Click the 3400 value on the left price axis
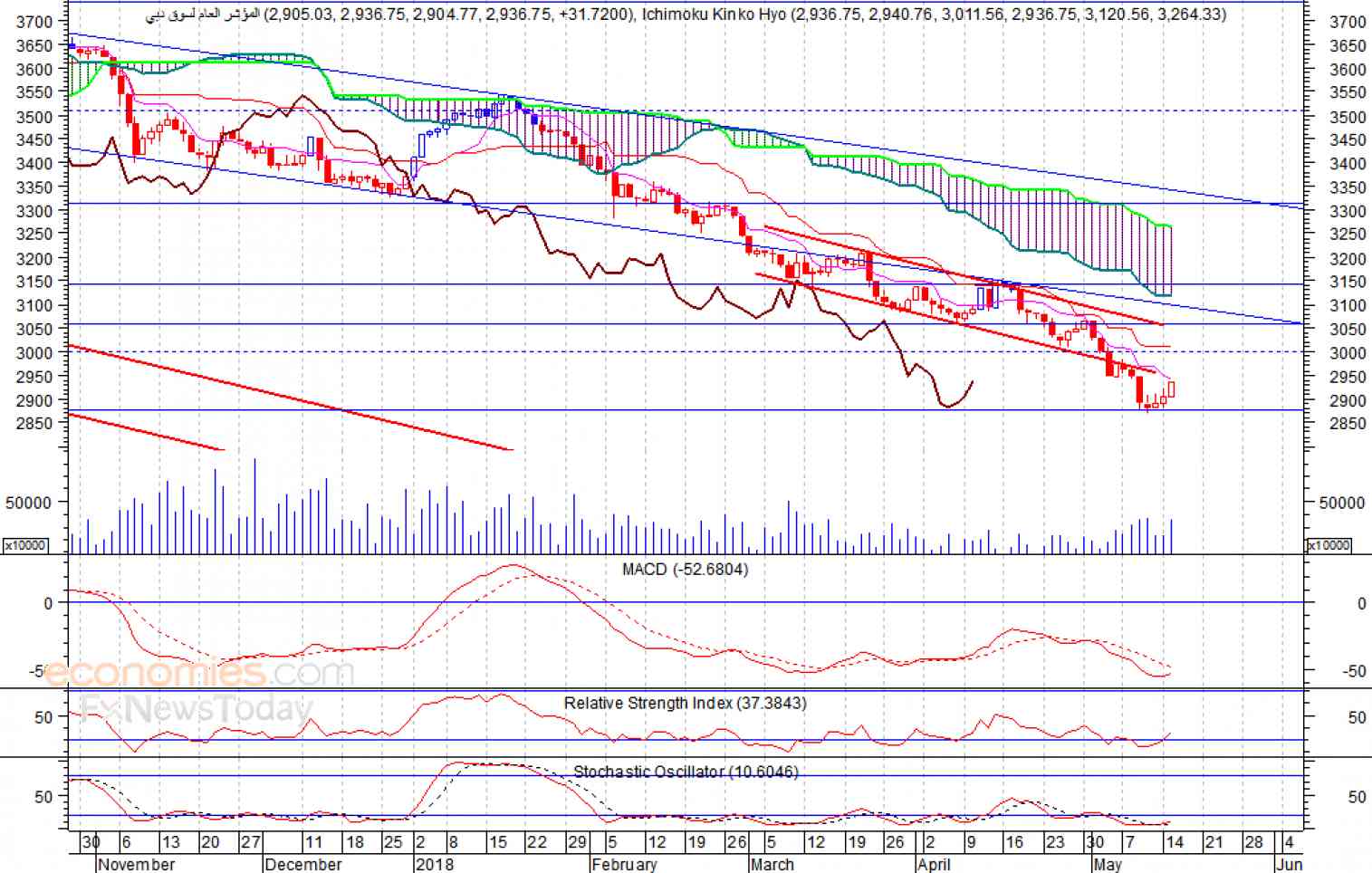Viewport: 1372px width, 873px height. tap(34, 164)
